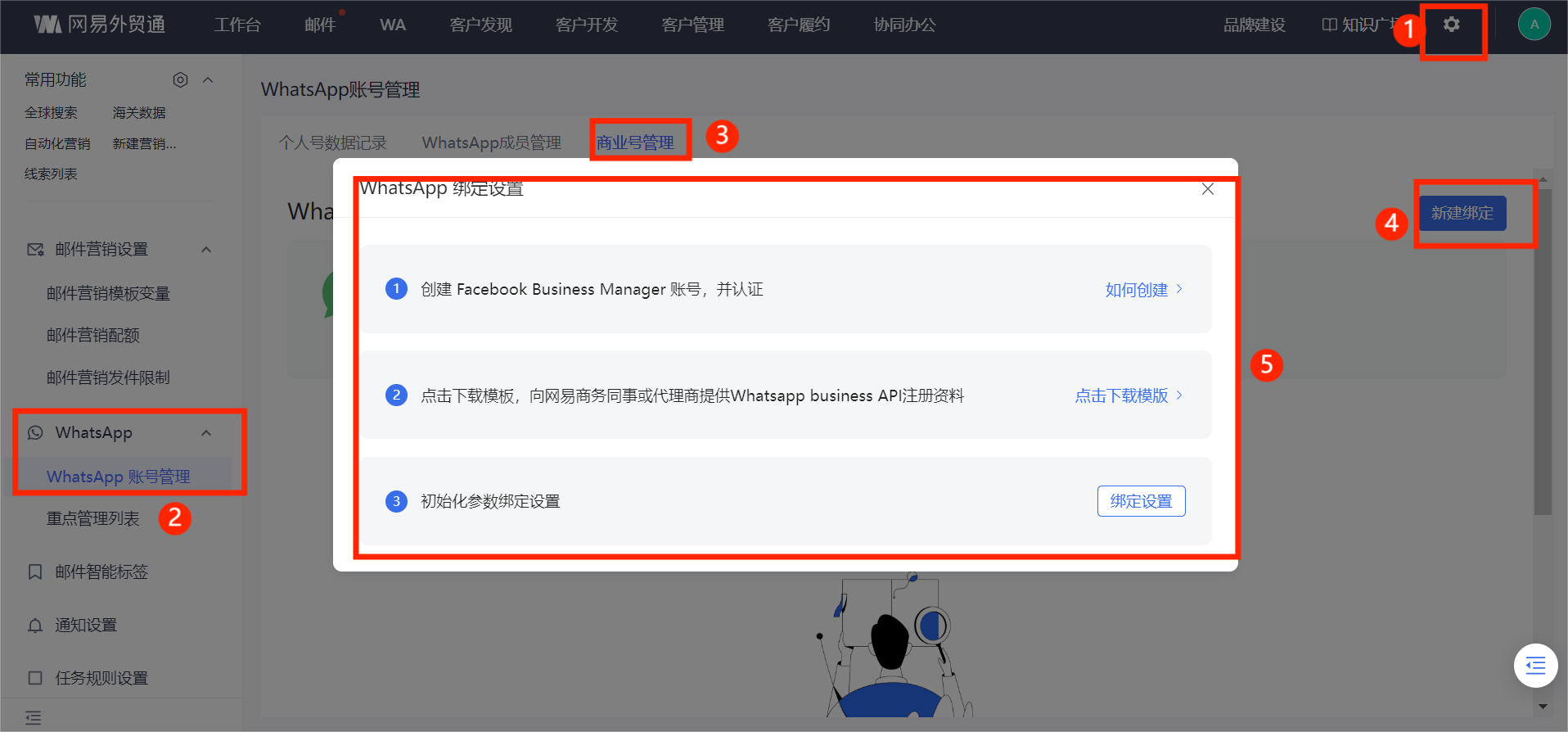Open the WA menu

tap(393, 25)
